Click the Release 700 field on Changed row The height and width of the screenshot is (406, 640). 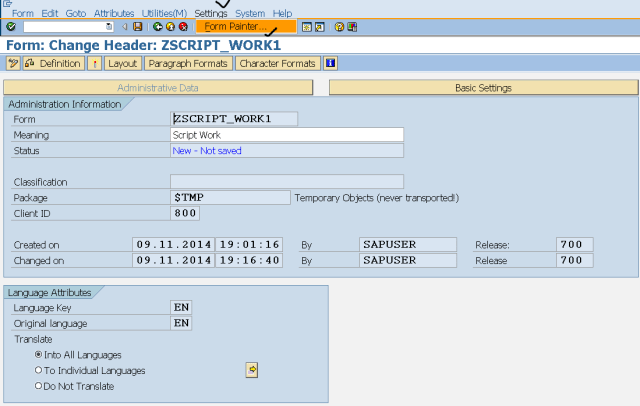pyautogui.click(x=575, y=260)
